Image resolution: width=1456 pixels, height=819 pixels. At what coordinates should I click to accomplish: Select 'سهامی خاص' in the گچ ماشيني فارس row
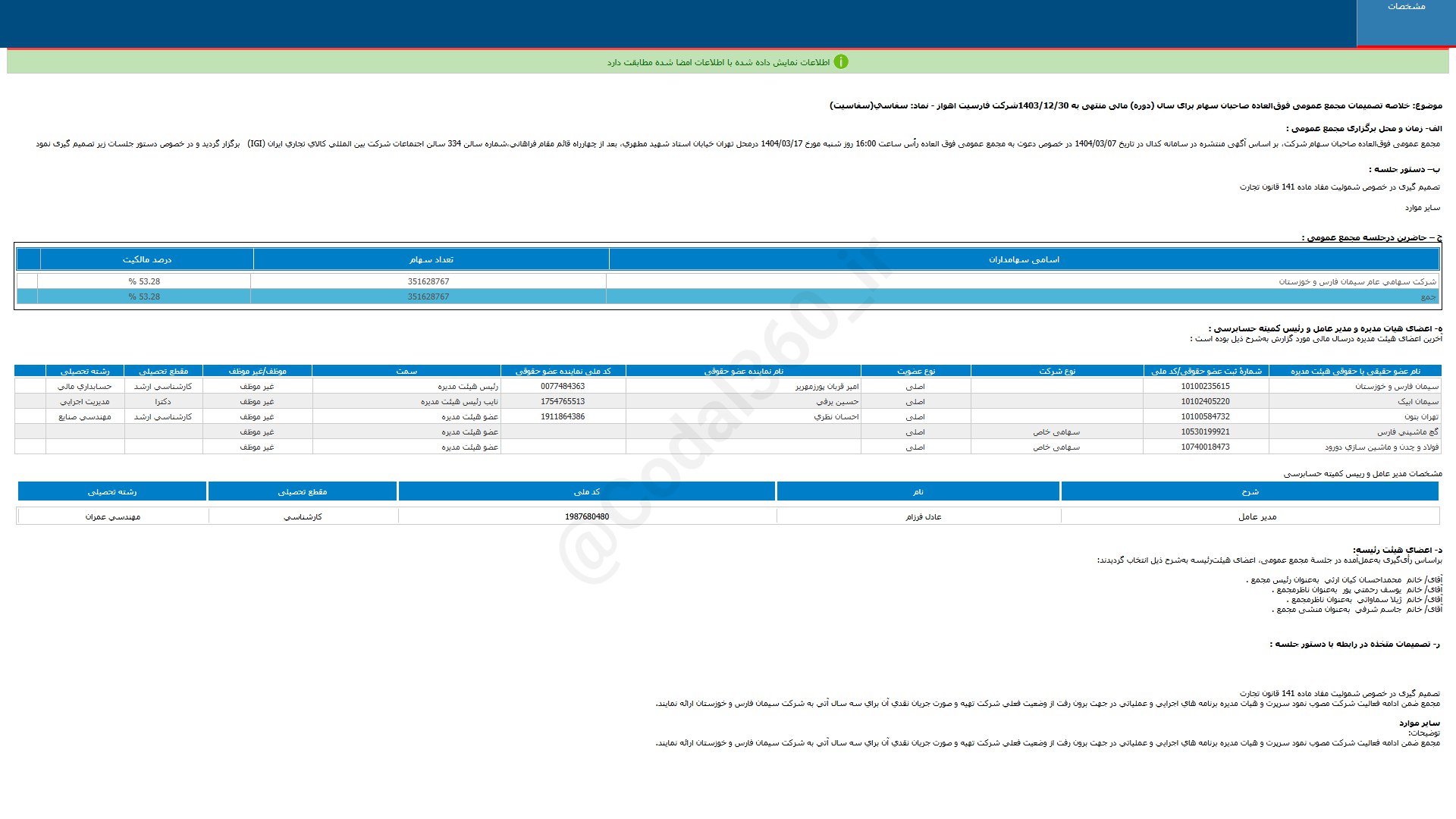click(x=1056, y=431)
